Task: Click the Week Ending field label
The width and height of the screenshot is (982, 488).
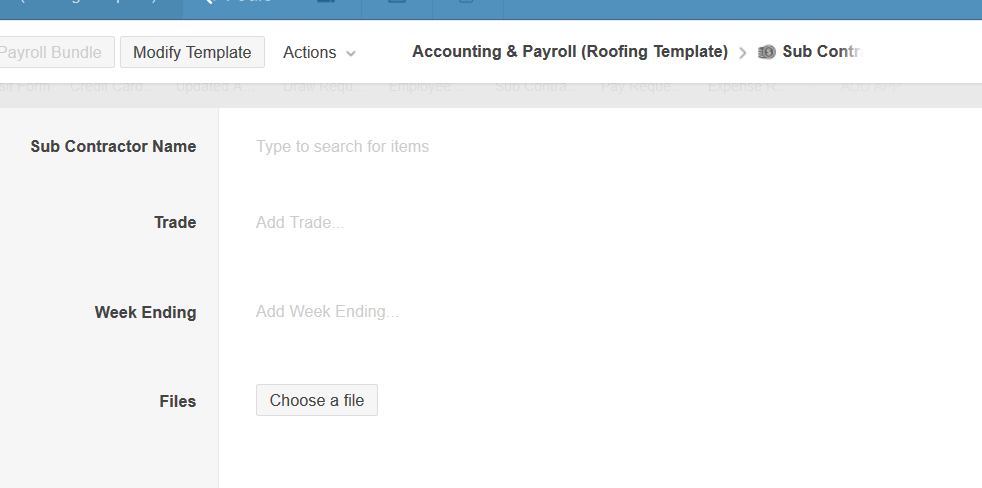Action: [145, 312]
